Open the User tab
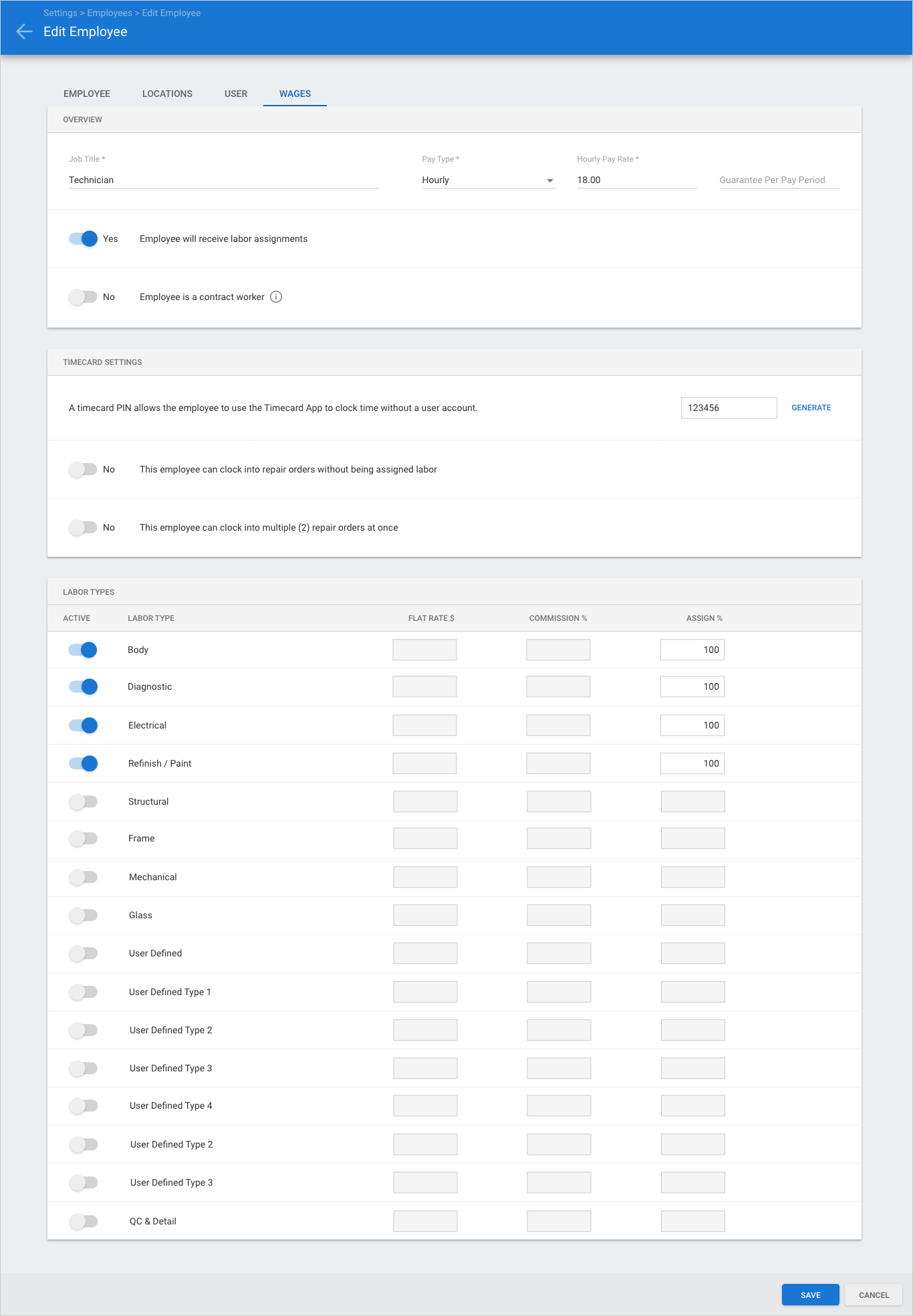 pos(236,94)
